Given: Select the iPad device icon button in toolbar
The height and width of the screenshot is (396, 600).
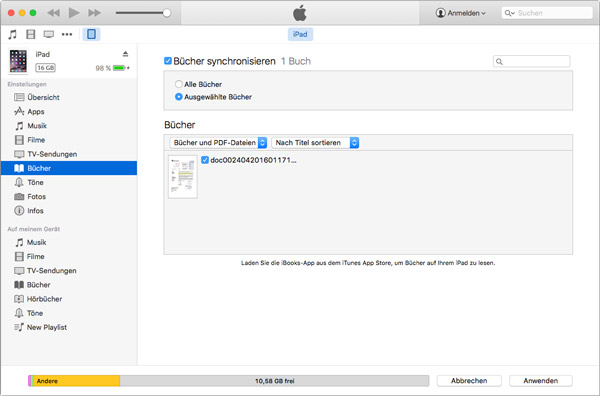Looking at the screenshot, I should click(x=91, y=34).
